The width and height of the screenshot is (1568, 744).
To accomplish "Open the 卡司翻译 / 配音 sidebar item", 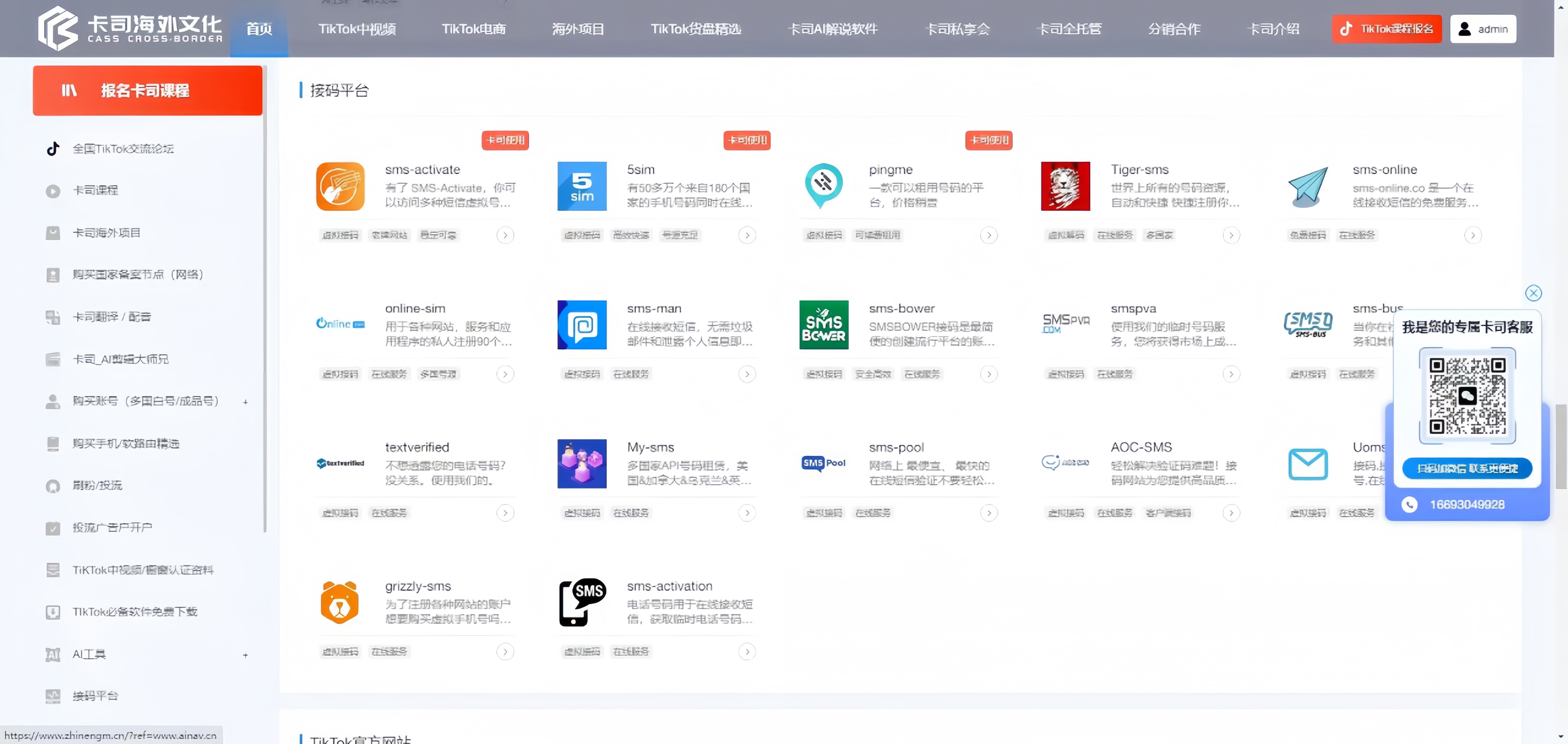I will click(x=112, y=317).
